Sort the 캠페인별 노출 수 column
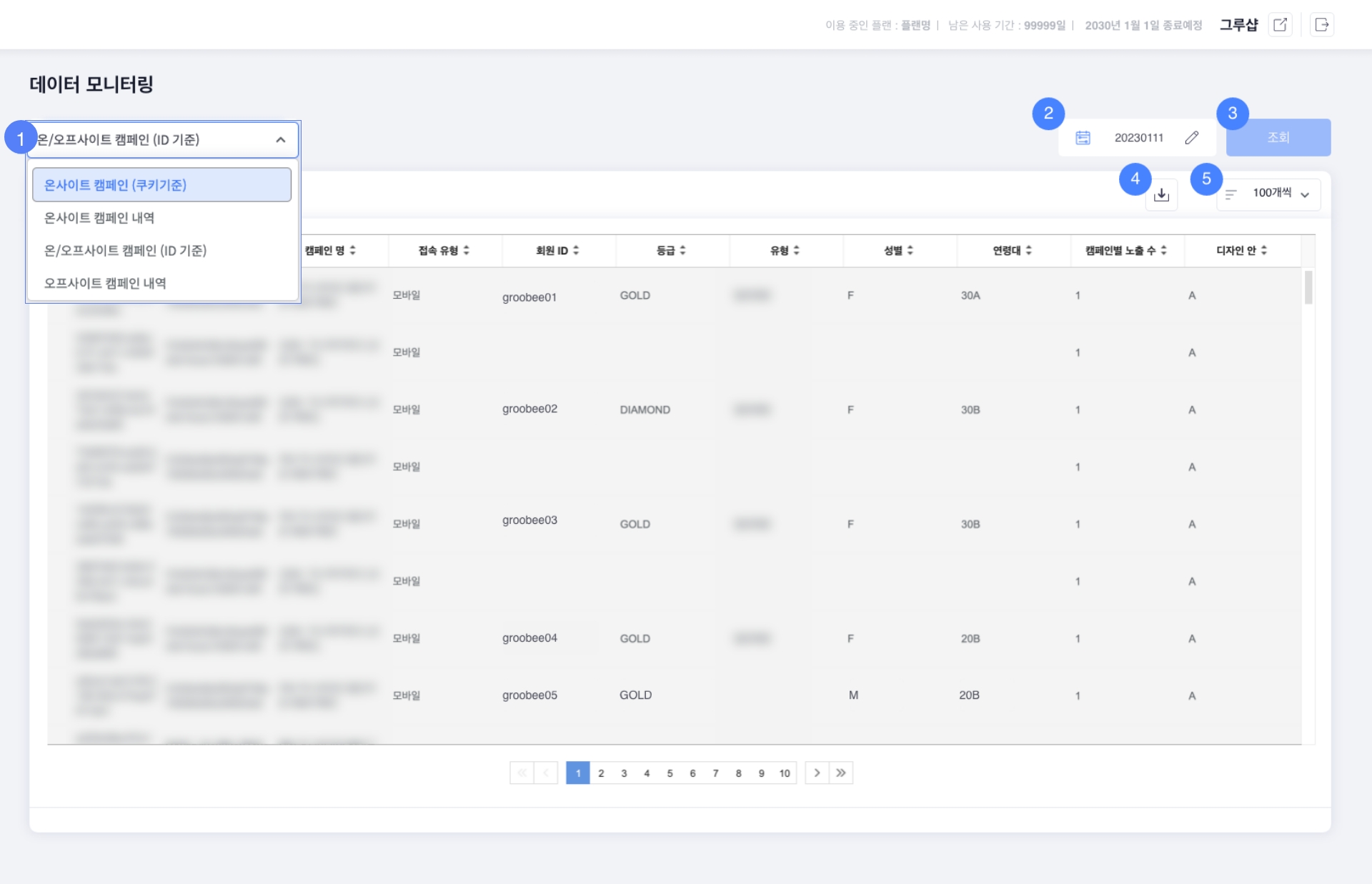Viewport: 1372px width, 884px height. click(1125, 250)
